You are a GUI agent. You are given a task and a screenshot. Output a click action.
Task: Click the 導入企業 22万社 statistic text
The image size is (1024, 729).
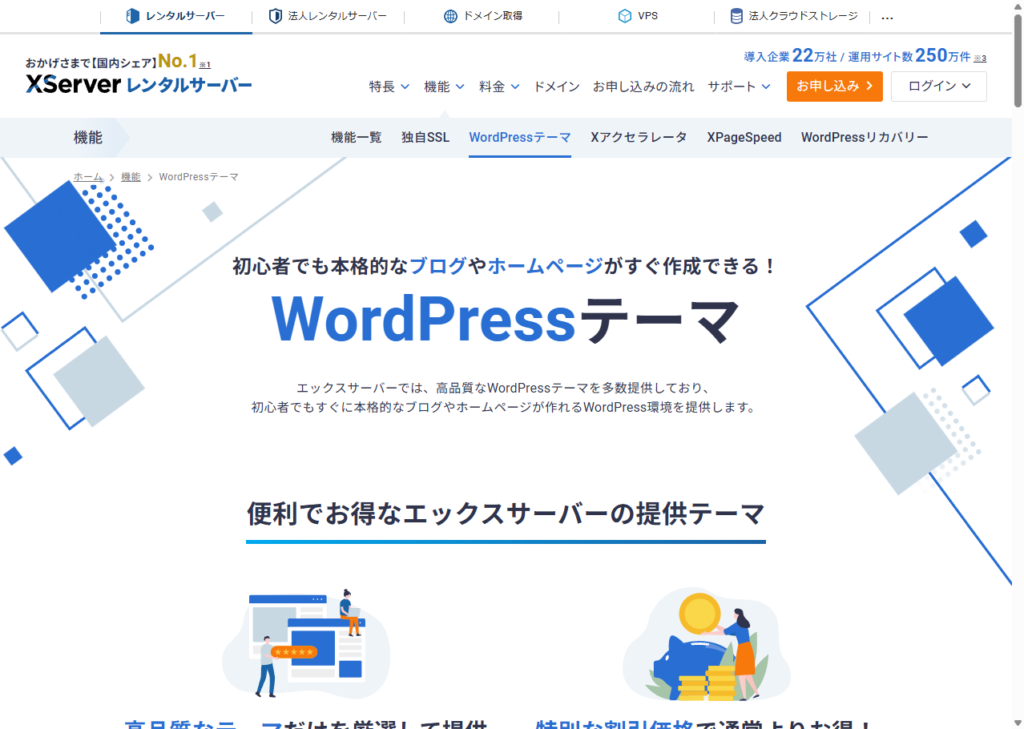(791, 56)
